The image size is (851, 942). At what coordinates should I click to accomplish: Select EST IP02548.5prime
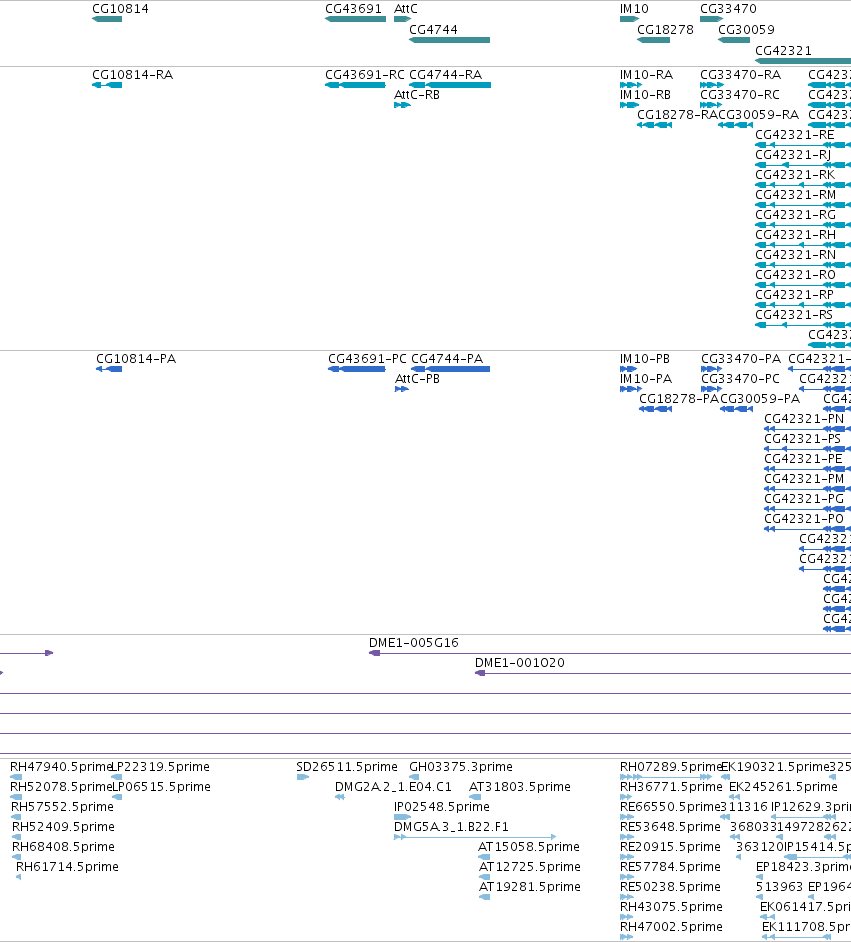pyautogui.click(x=441, y=807)
